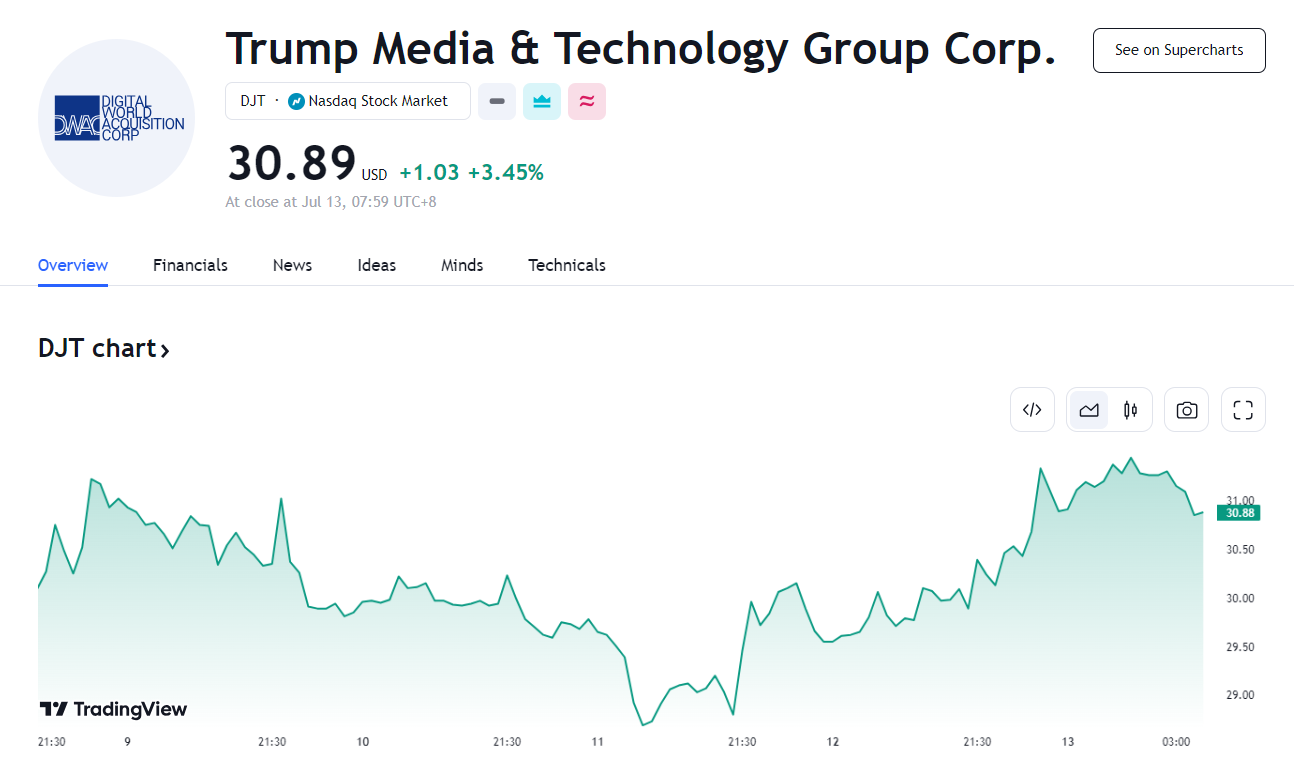Click the DWAC company logo

tap(116, 118)
